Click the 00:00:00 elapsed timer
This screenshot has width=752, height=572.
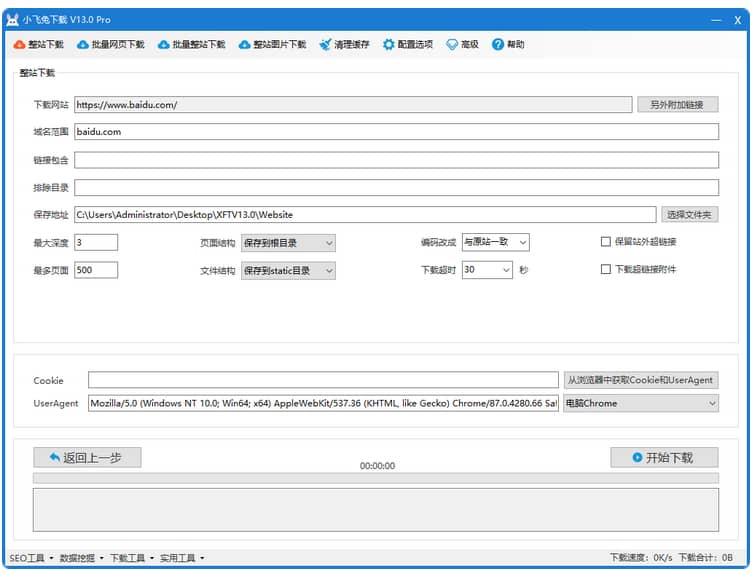click(377, 466)
